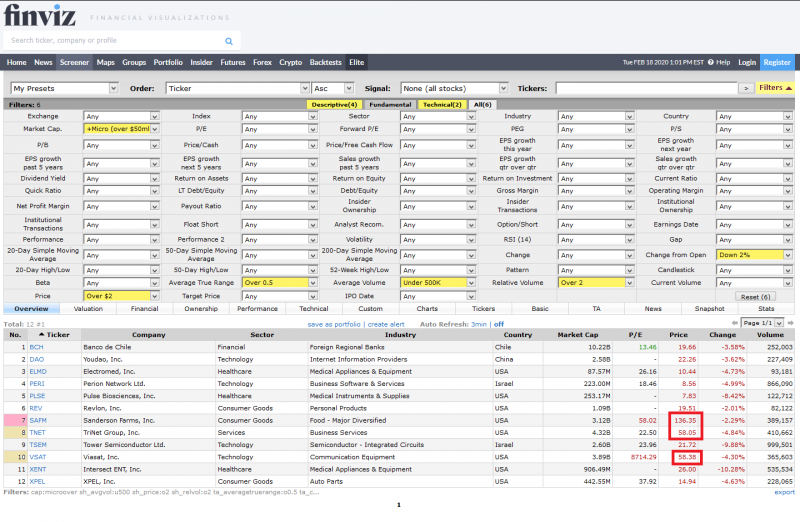This screenshot has height=522, width=800.
Task: Click the Perion Network Ltd. company cell
Action: coord(148,384)
